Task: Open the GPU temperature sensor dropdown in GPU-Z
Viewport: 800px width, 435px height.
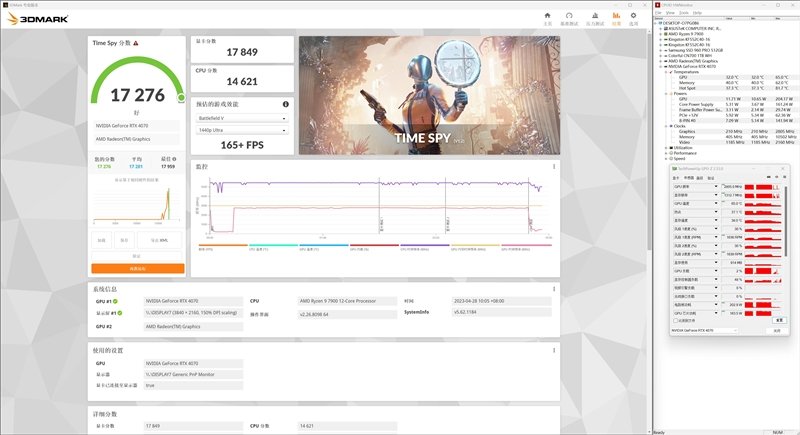Action: [x=716, y=203]
